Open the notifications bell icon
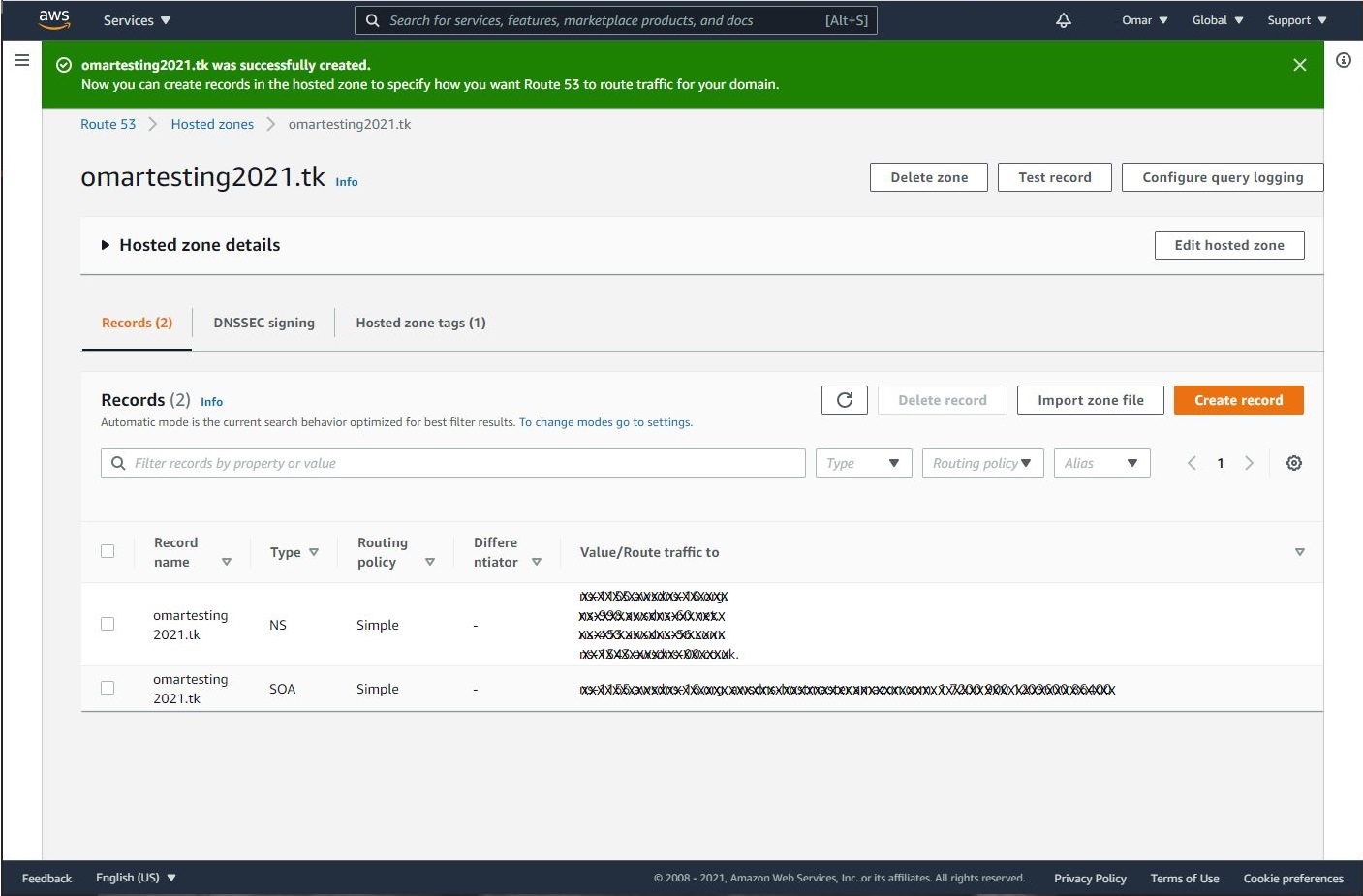Image resolution: width=1363 pixels, height=896 pixels. tap(1064, 20)
